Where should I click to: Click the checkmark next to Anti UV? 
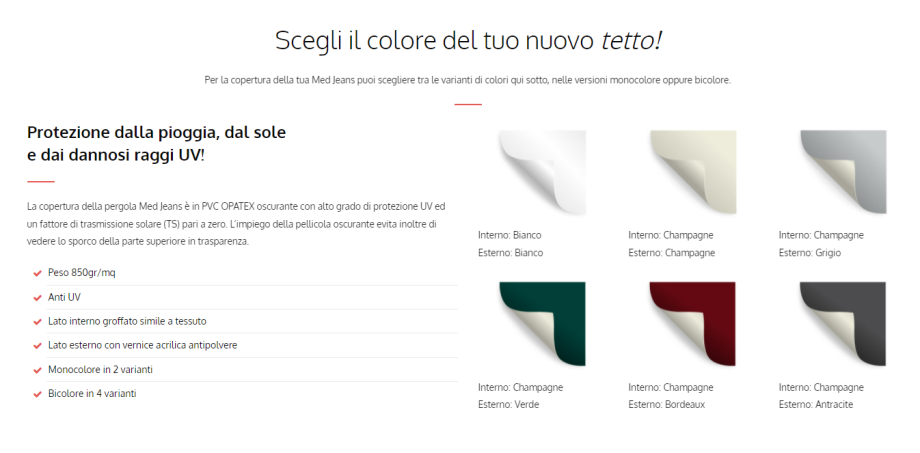click(x=37, y=297)
